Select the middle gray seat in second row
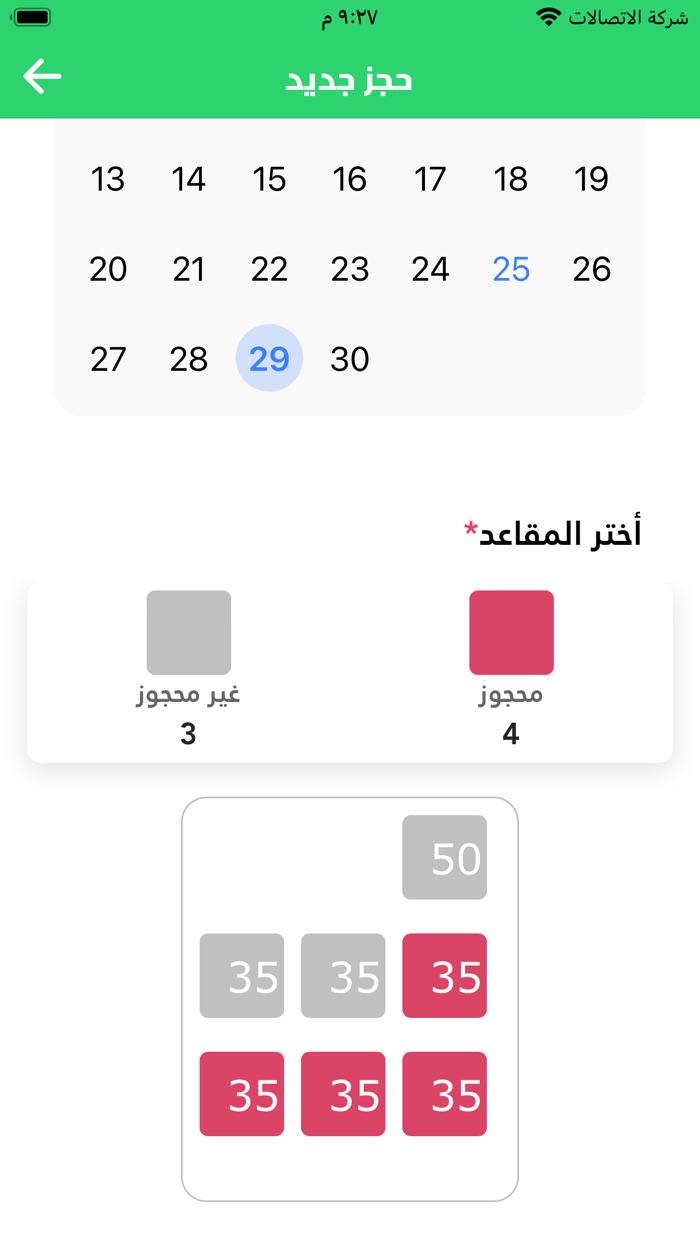 pyautogui.click(x=343, y=976)
